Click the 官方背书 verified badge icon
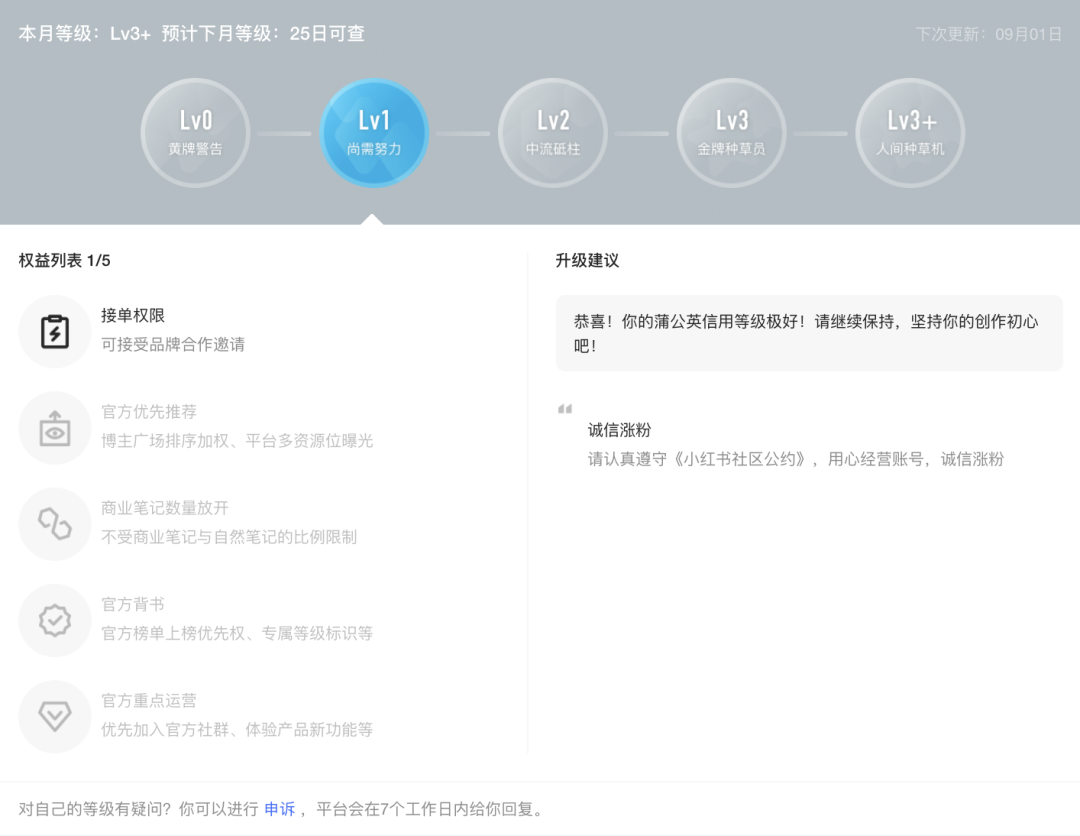1080x836 pixels. tap(55, 621)
